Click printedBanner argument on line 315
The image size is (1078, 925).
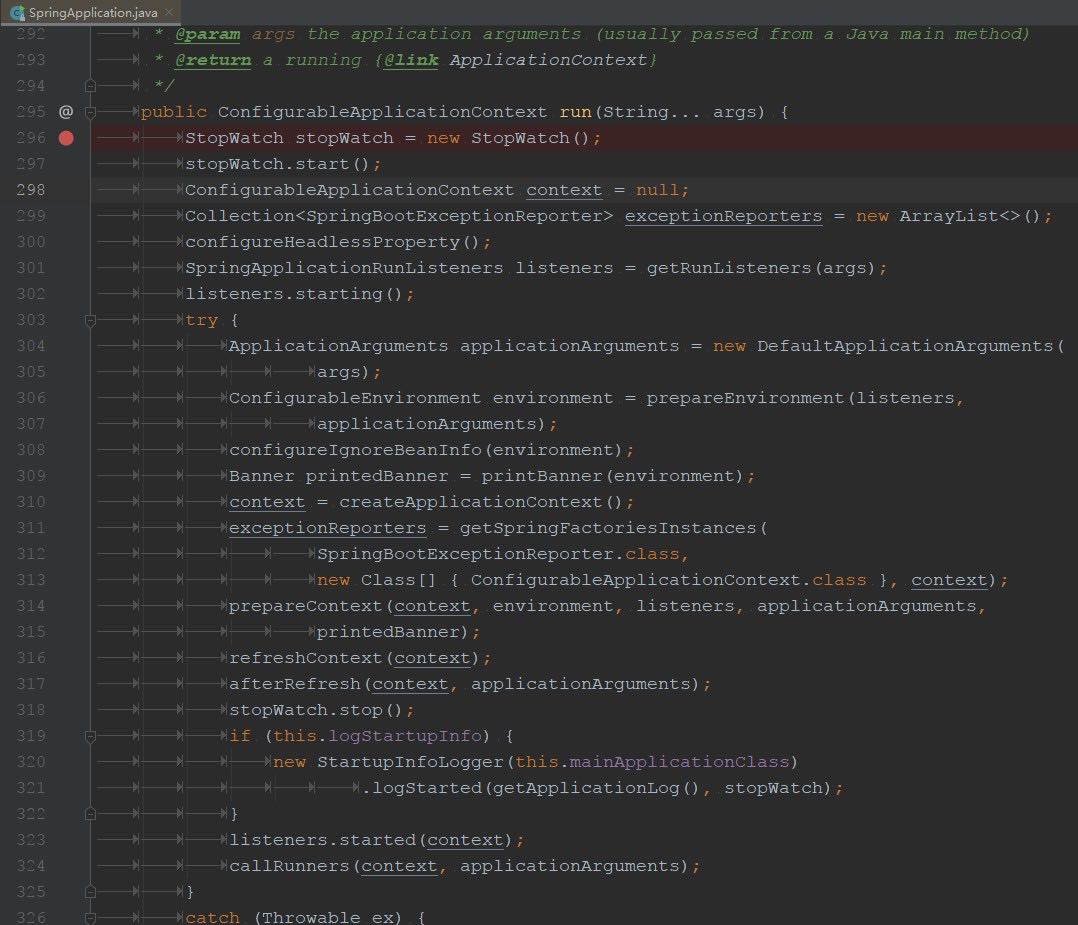388,632
